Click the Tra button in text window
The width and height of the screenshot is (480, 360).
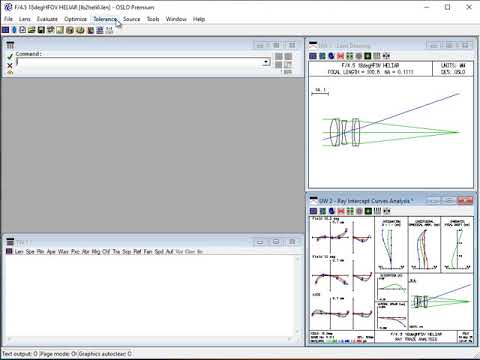[116, 252]
